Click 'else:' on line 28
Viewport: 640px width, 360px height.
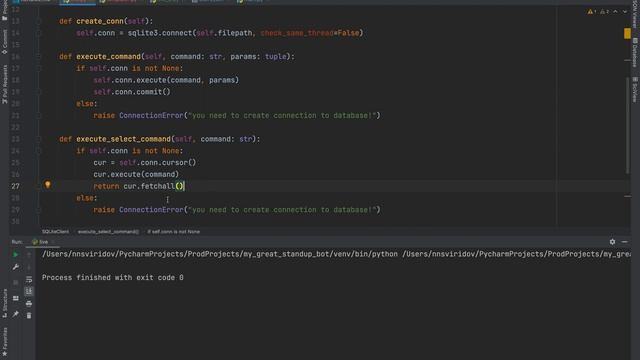87,198
